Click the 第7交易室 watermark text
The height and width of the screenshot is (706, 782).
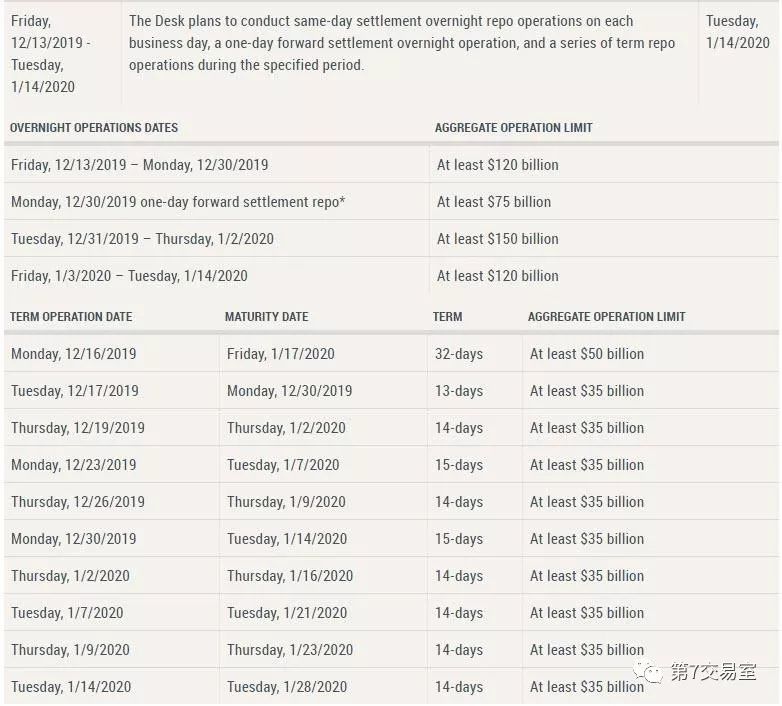713,672
